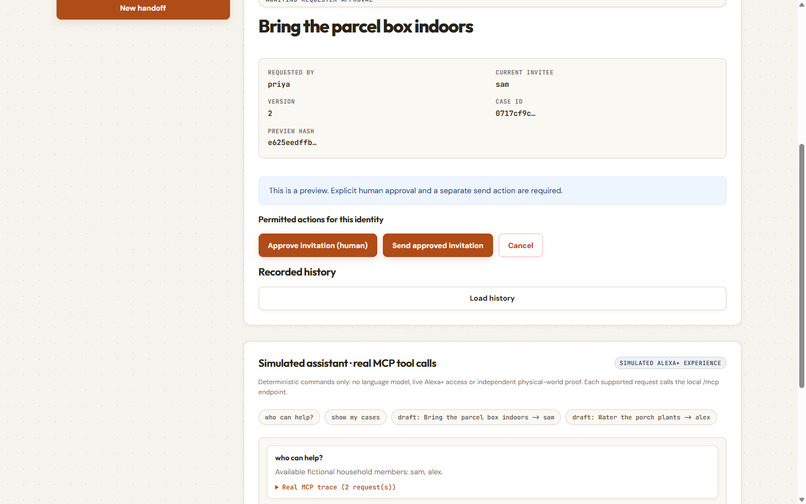Click requester name 'priya'
806x504 pixels.
[279, 84]
